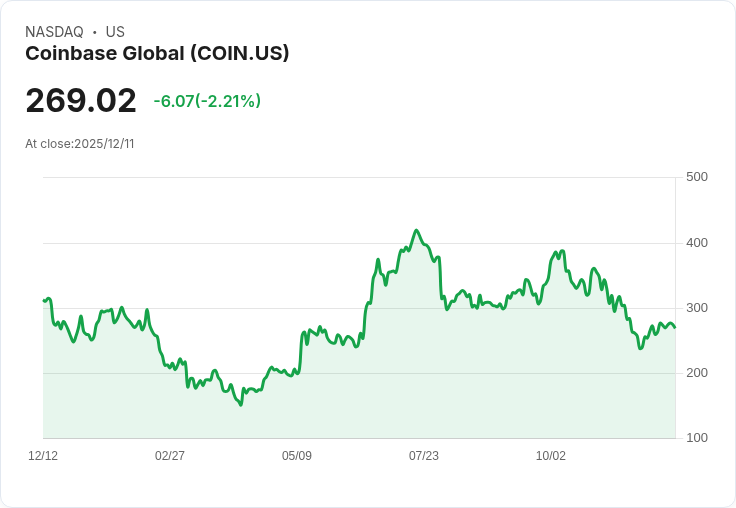Choose the 10/02 x-axis date
Image resolution: width=736 pixels, height=508 pixels.
551,456
